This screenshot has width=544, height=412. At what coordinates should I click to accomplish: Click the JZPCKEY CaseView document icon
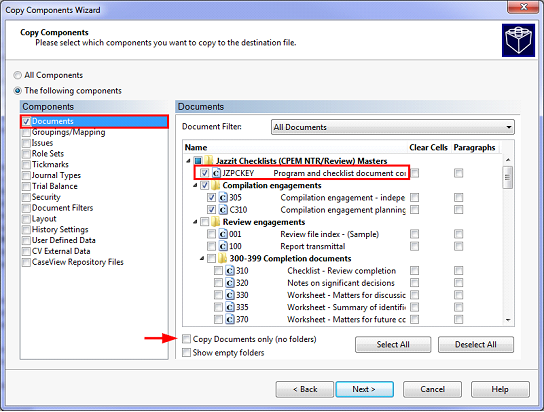point(216,173)
